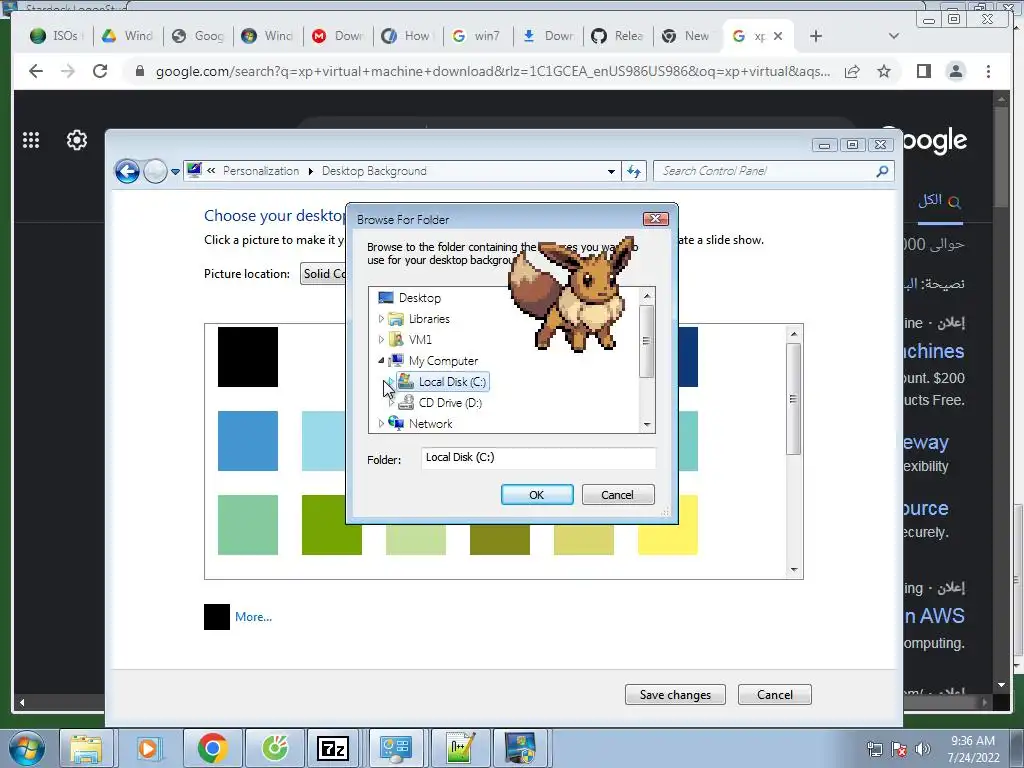Screen dimensions: 1024x768
Task: Switch to the Relea GitHub tab
Action: (x=618, y=36)
